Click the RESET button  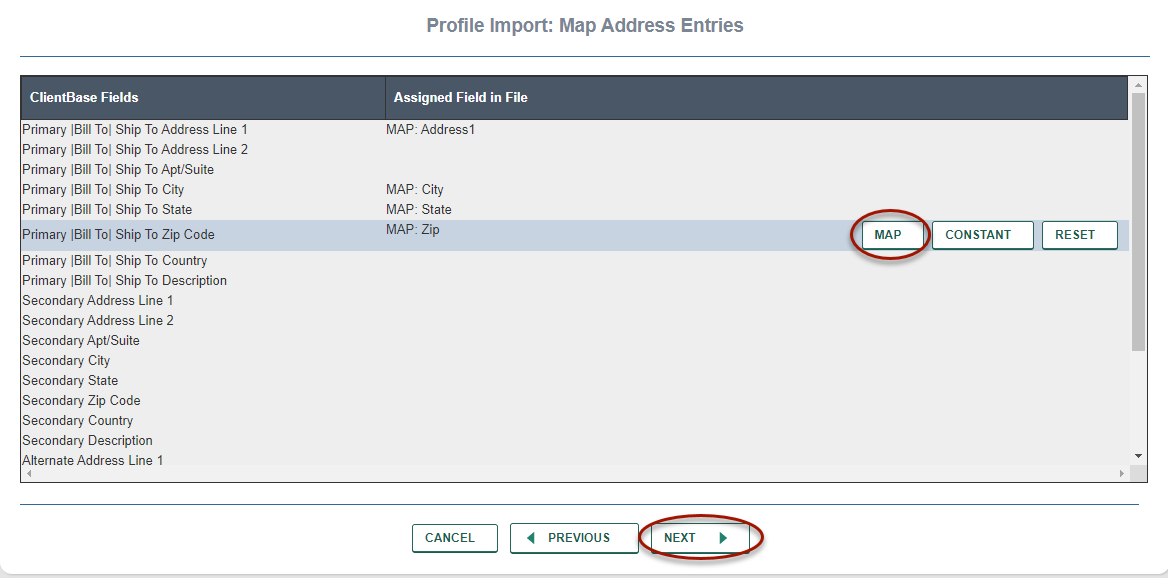1079,235
